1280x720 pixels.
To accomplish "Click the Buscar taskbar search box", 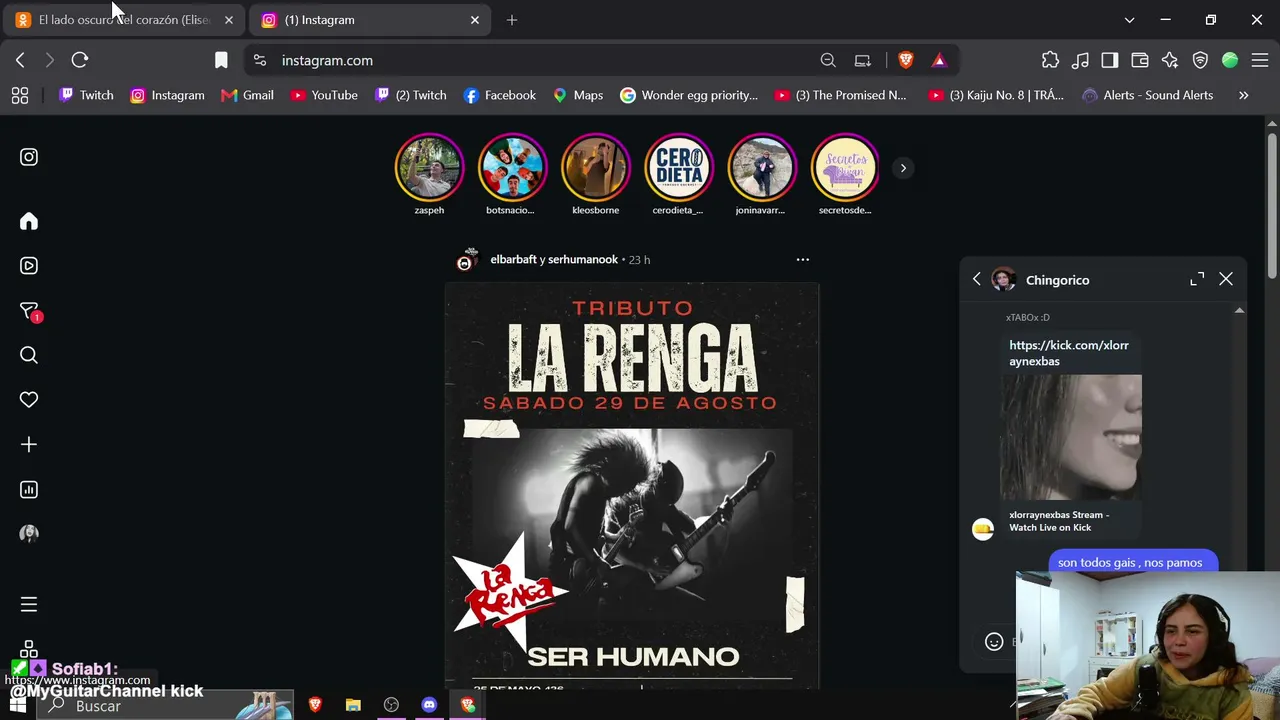I will point(167,705).
